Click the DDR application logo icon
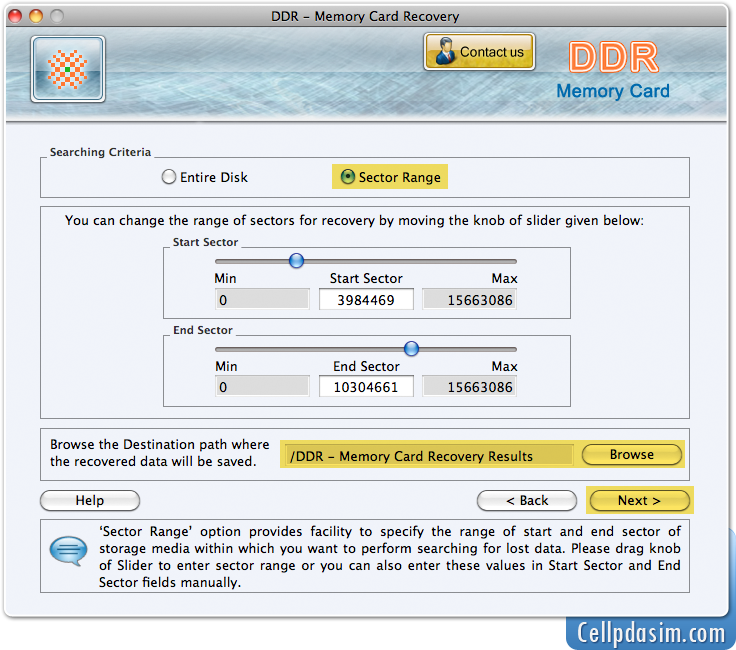736x650 pixels. (68, 69)
